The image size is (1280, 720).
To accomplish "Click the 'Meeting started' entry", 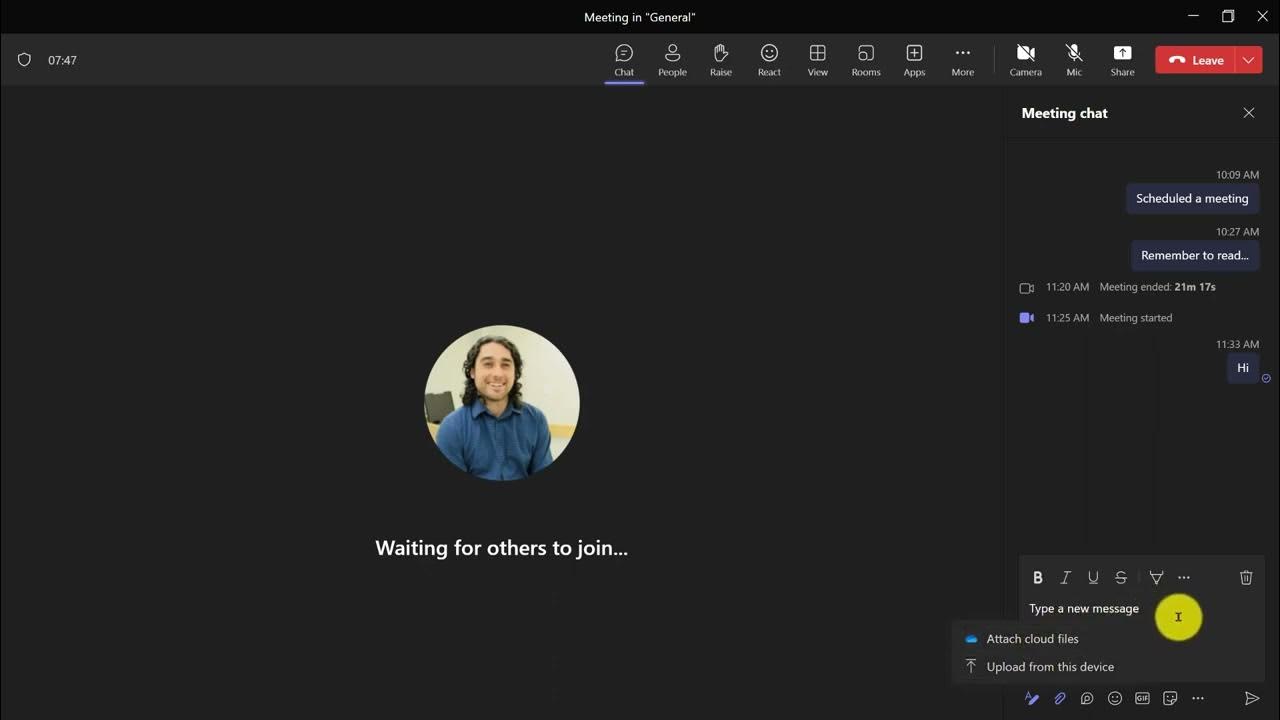I will pos(1136,318).
